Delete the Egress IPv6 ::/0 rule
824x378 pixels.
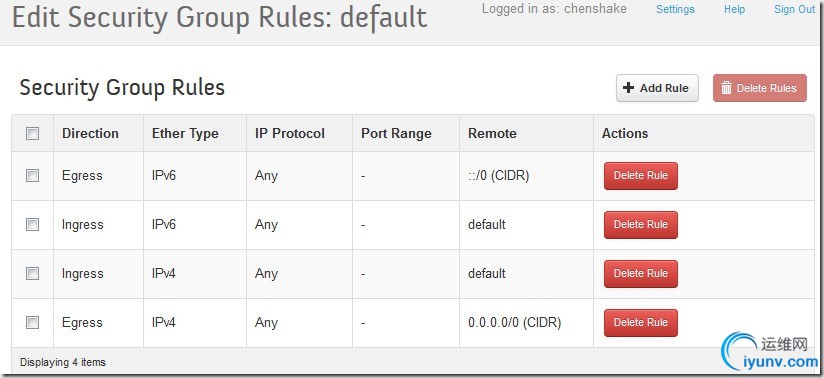tap(641, 176)
